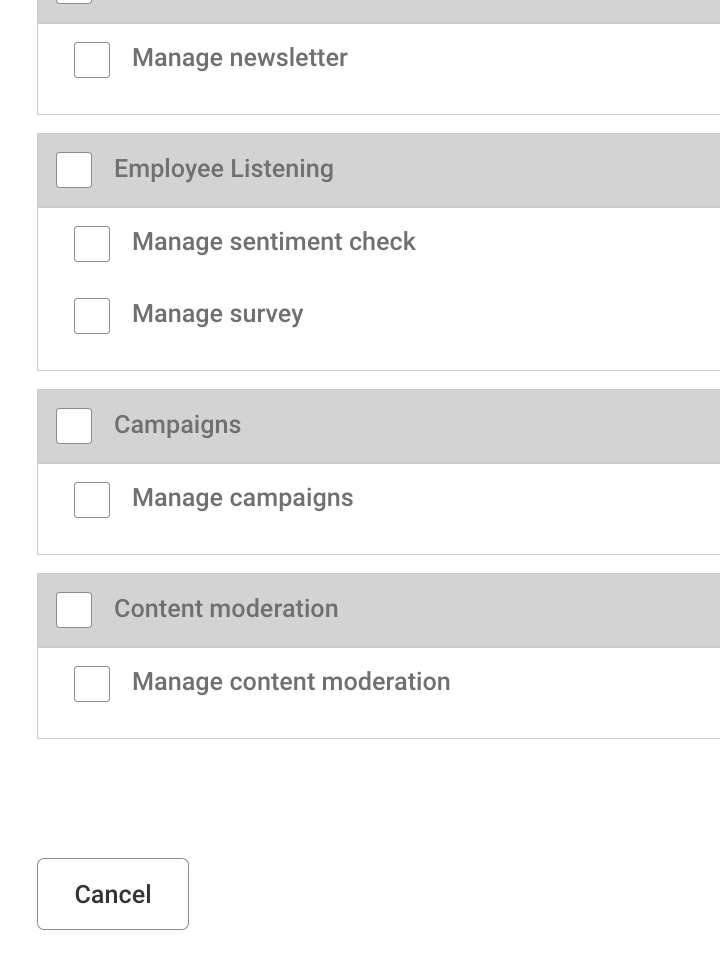
Task: Enable the Campaigns section checkbox
Action: (x=73, y=425)
